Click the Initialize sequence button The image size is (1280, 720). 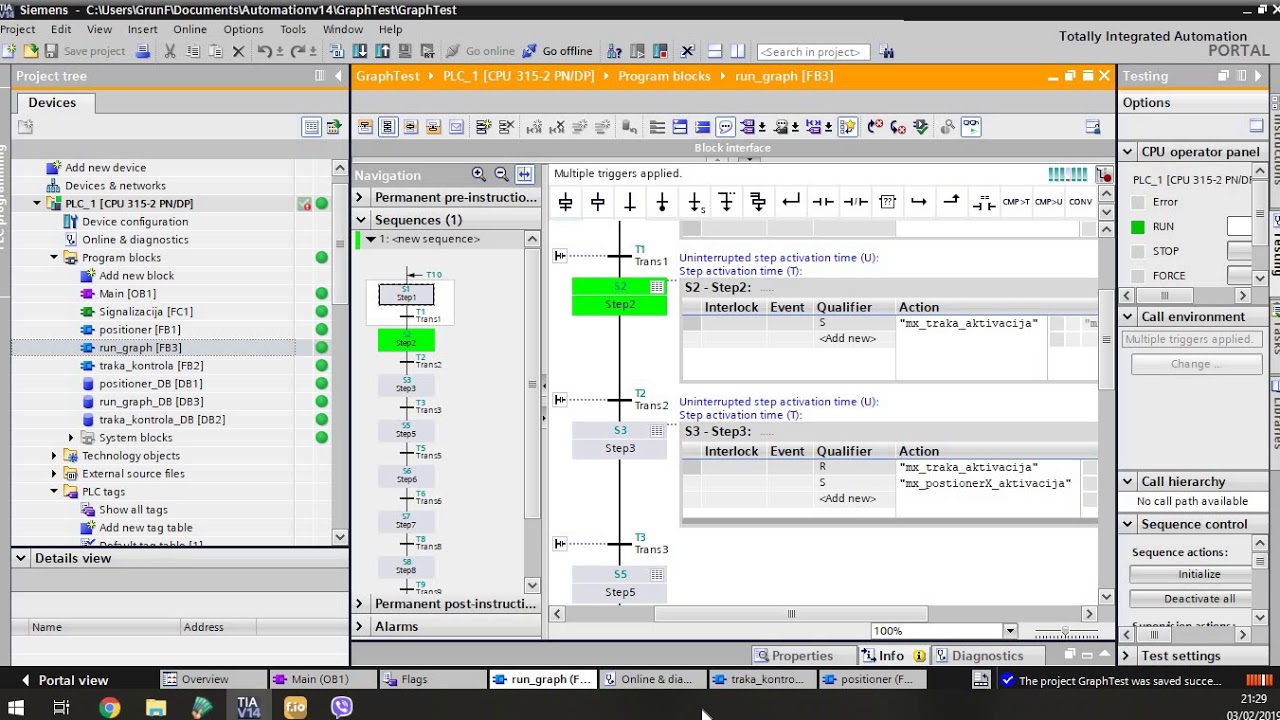coord(1198,574)
